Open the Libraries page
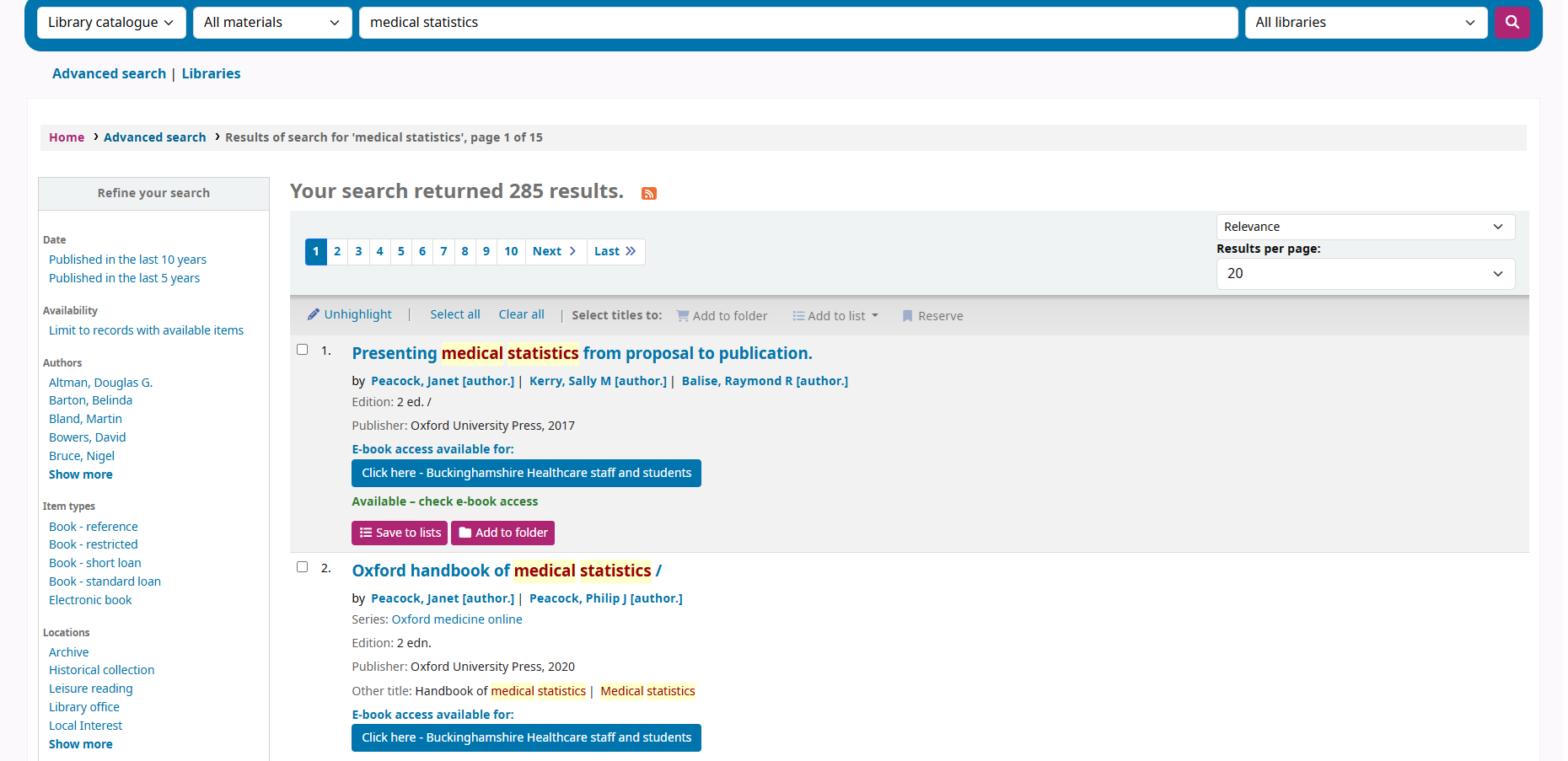 (211, 73)
